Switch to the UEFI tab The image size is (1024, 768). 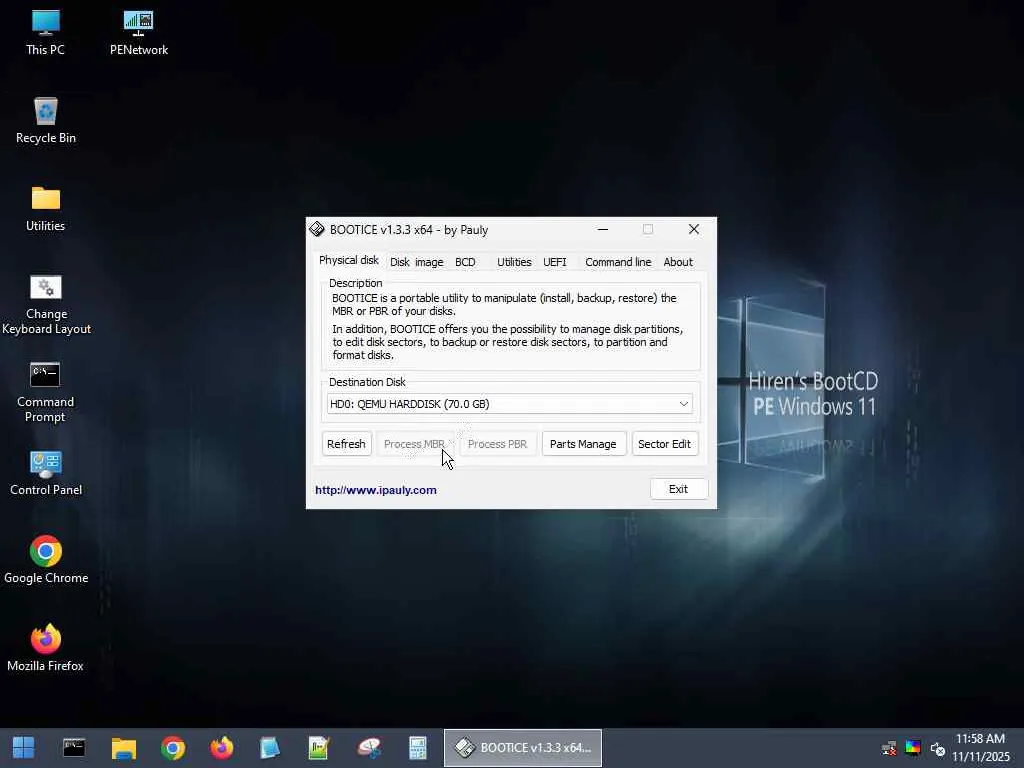(554, 262)
